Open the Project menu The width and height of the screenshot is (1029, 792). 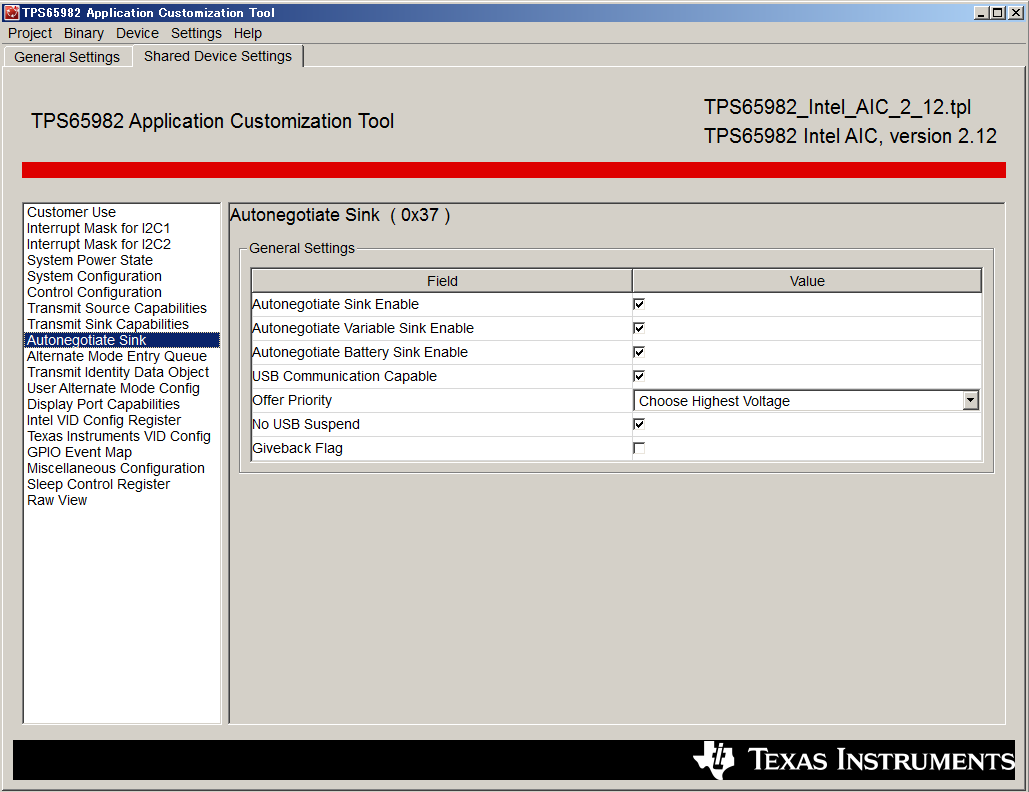point(30,33)
